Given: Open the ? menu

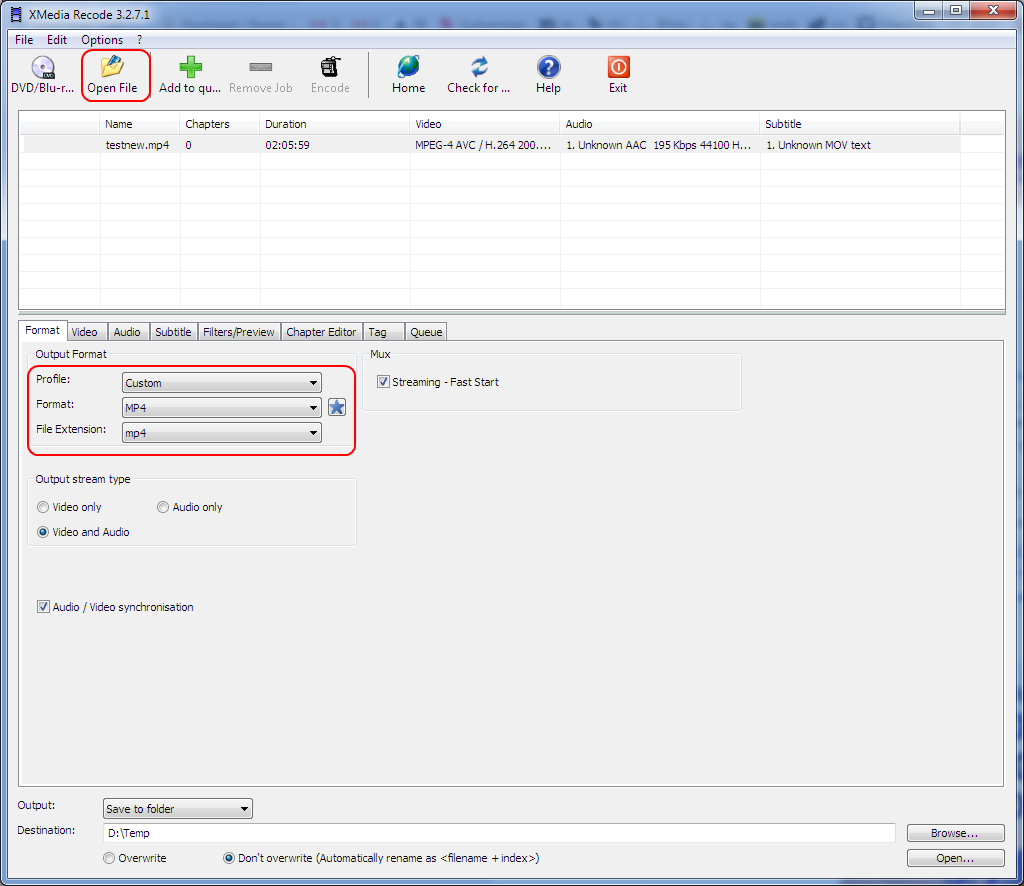Looking at the screenshot, I should pos(139,40).
